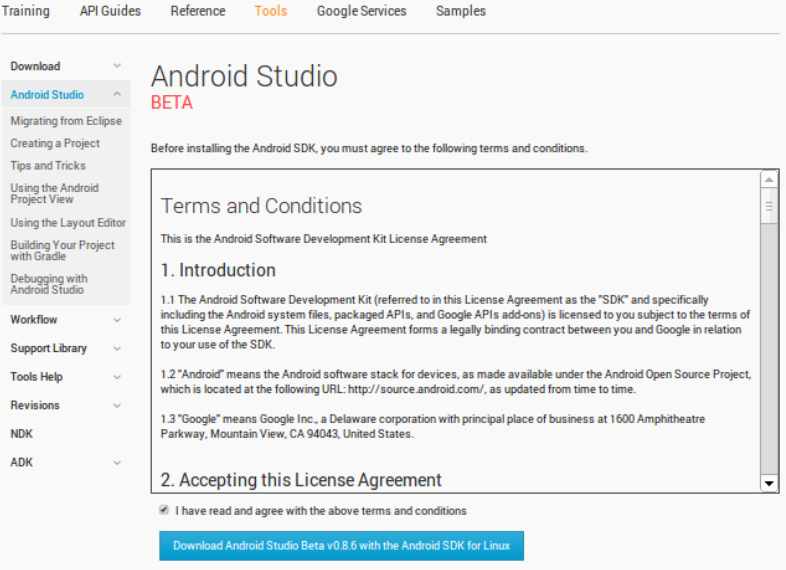Open Migrating from Eclipse page
This screenshot has width=786, height=570.
[x=66, y=121]
